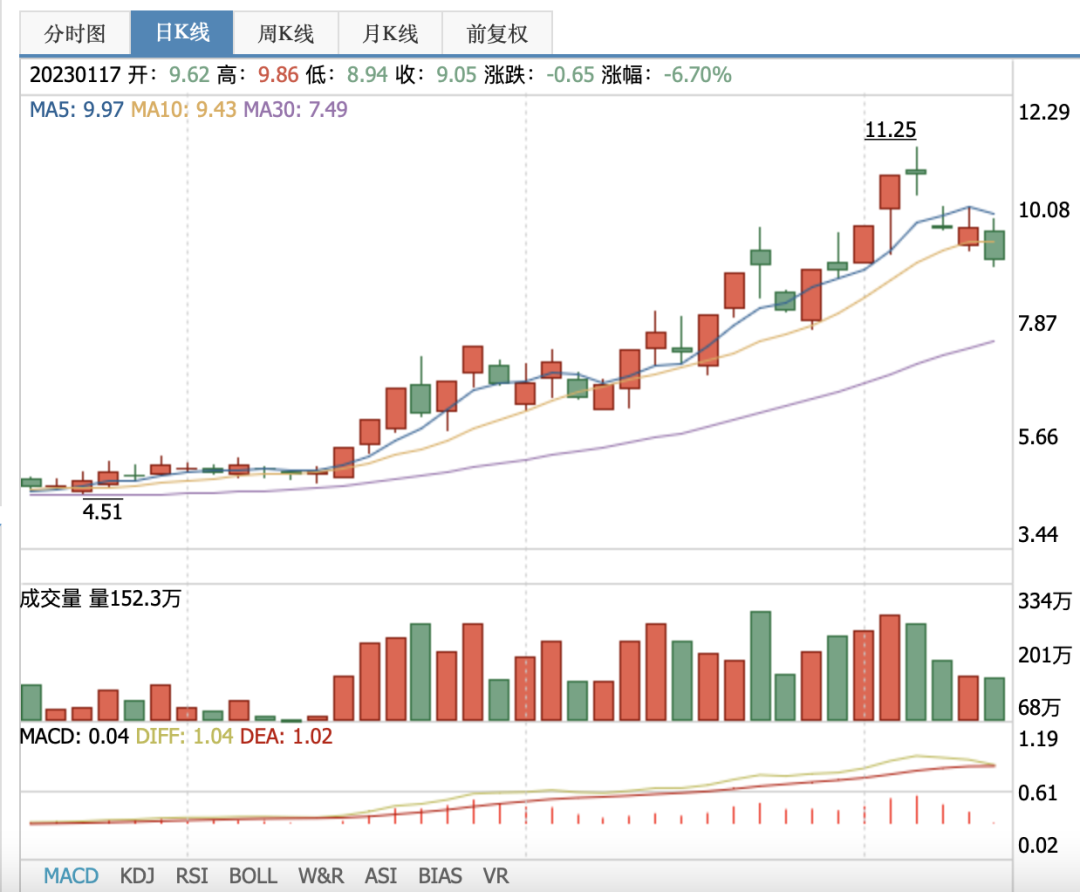Switch to the 分时图 tab
Viewport: 1080px width, 892px height.
75,33
